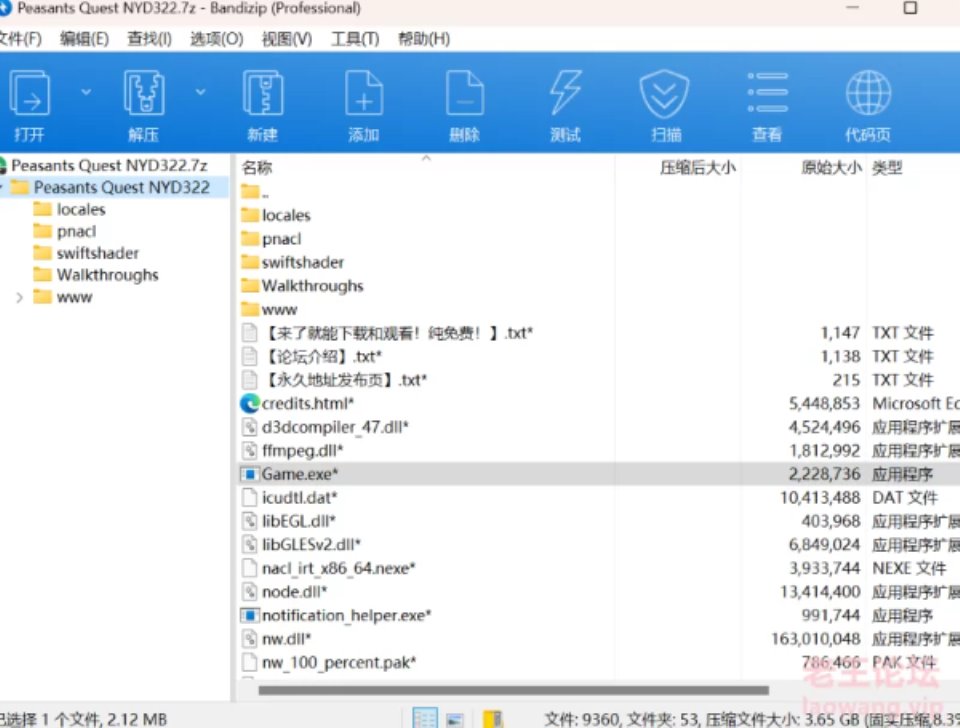Click the 解压 (Extract) toolbar icon
The image size is (960, 728).
click(x=144, y=93)
